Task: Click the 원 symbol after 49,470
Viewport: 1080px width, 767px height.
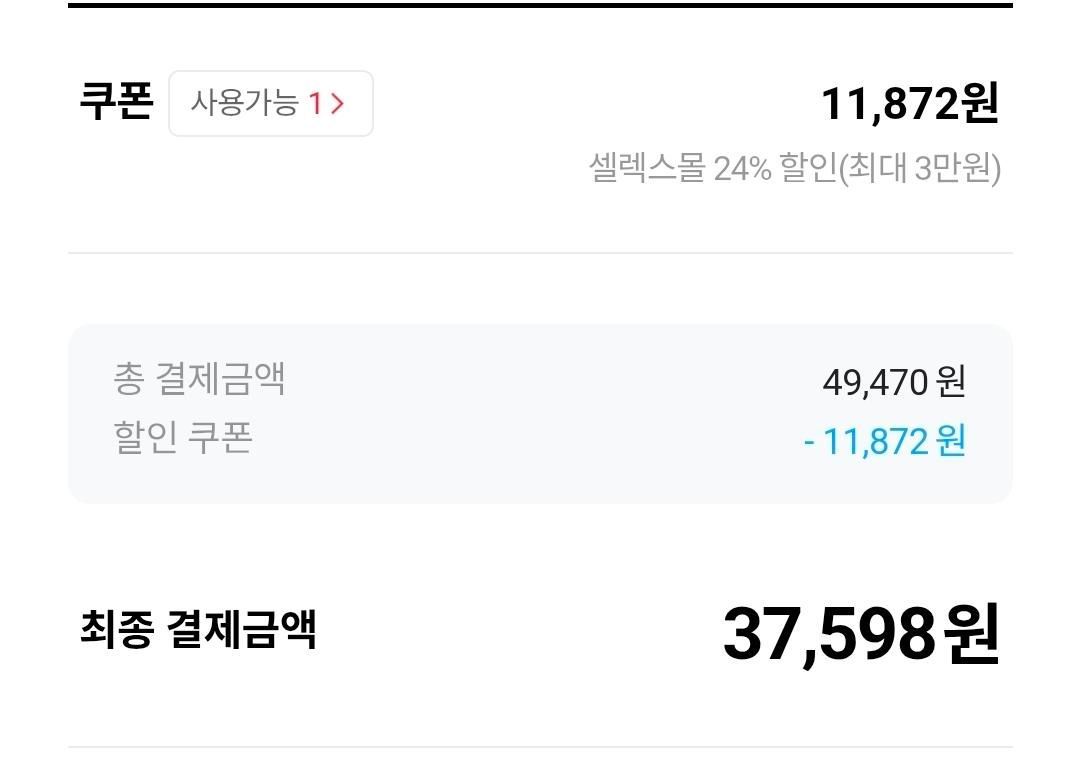Action: [951, 381]
